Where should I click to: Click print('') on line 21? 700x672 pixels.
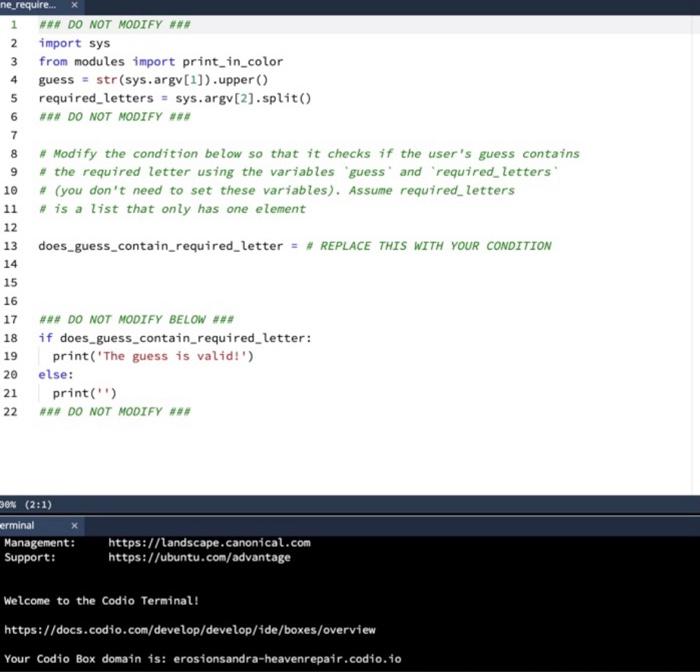point(84,393)
